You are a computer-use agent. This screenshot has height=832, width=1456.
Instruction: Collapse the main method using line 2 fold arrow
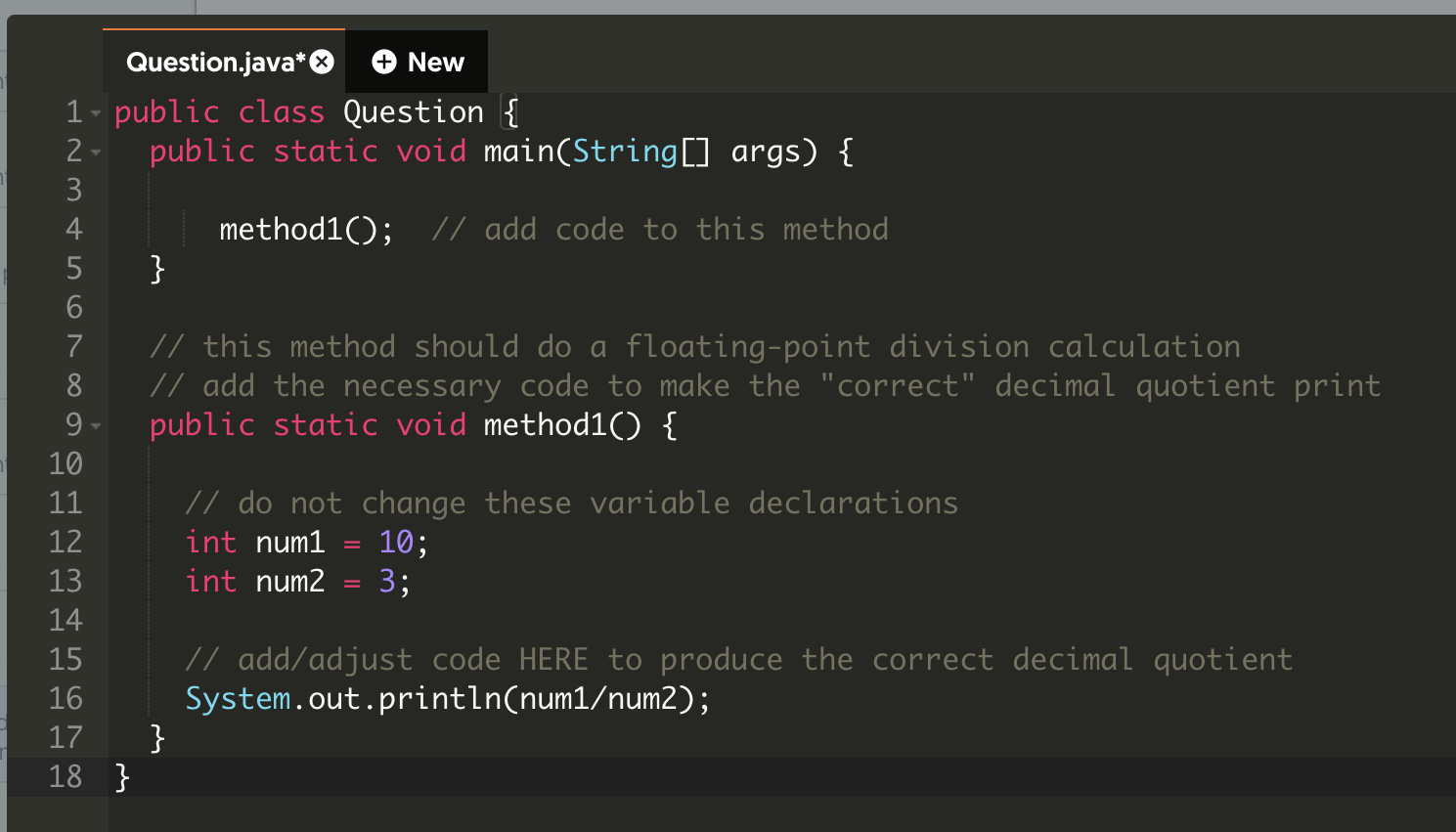point(94,152)
